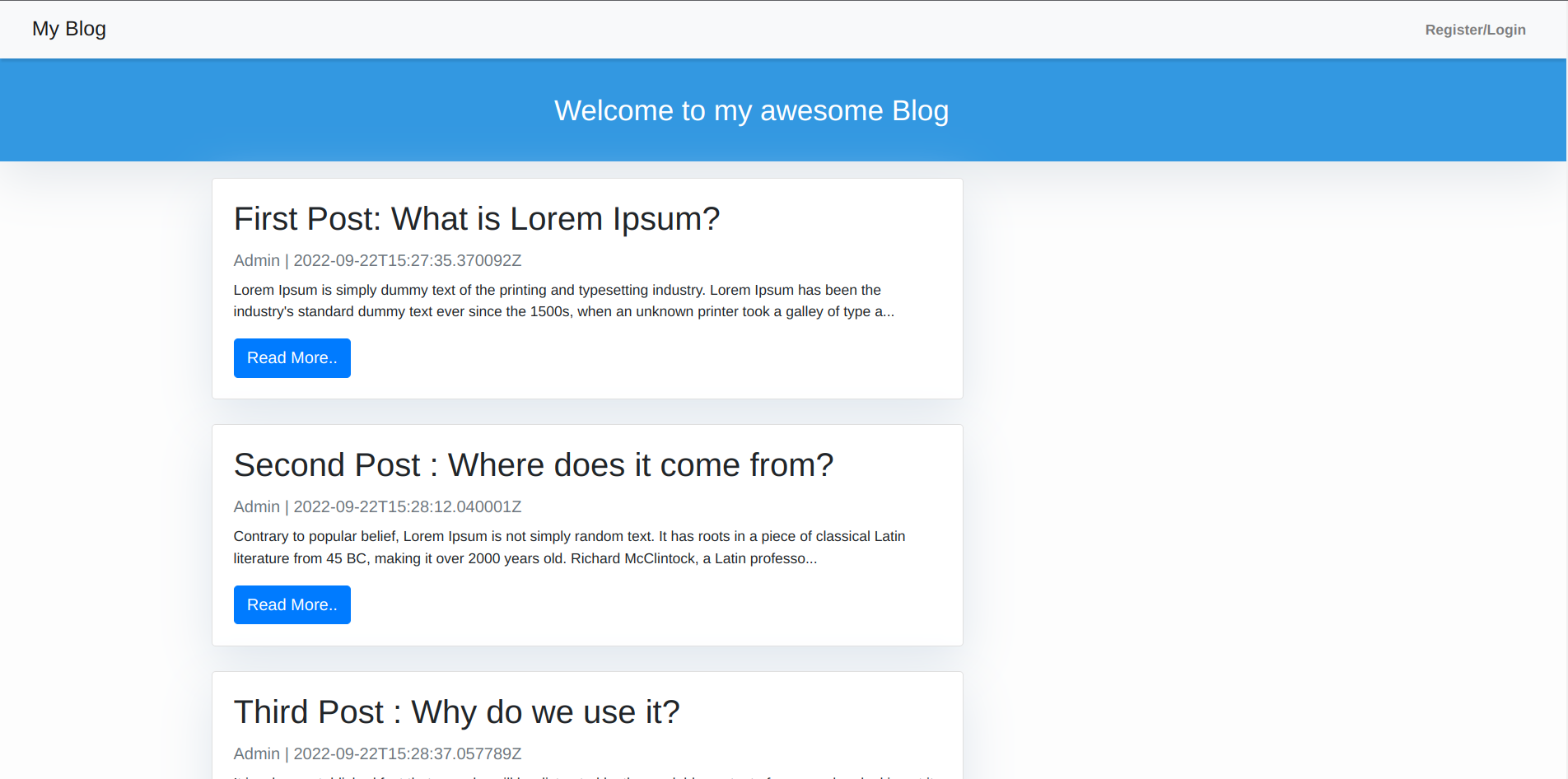Read more about the Second Post

click(x=292, y=604)
